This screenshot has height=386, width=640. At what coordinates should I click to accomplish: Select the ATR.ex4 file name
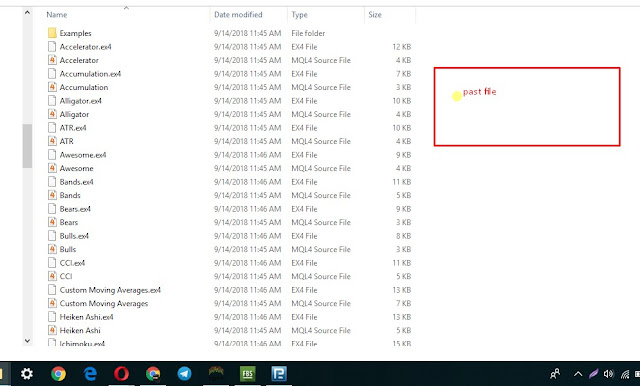pyautogui.click(x=73, y=128)
